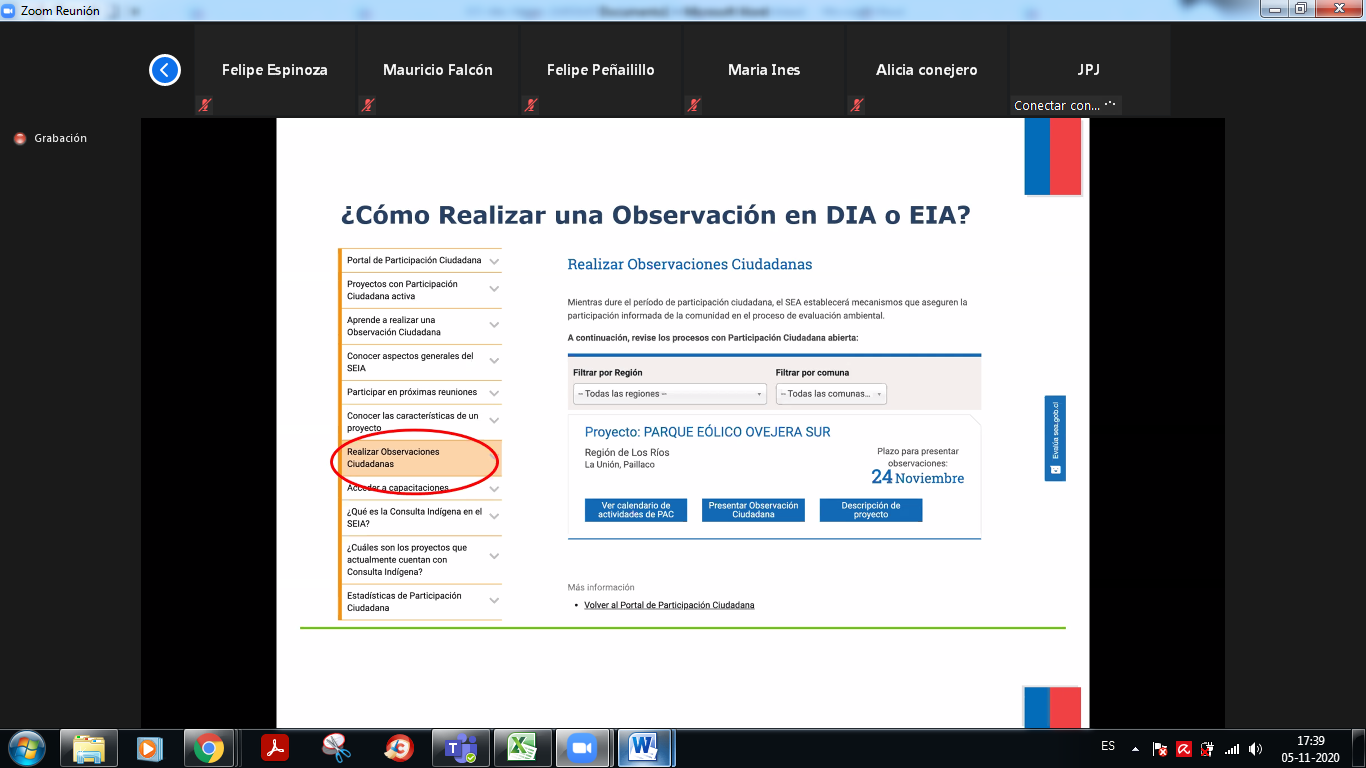Open Microsoft Teams from the taskbar
Screen dimensions: 1366x768
click(460, 748)
